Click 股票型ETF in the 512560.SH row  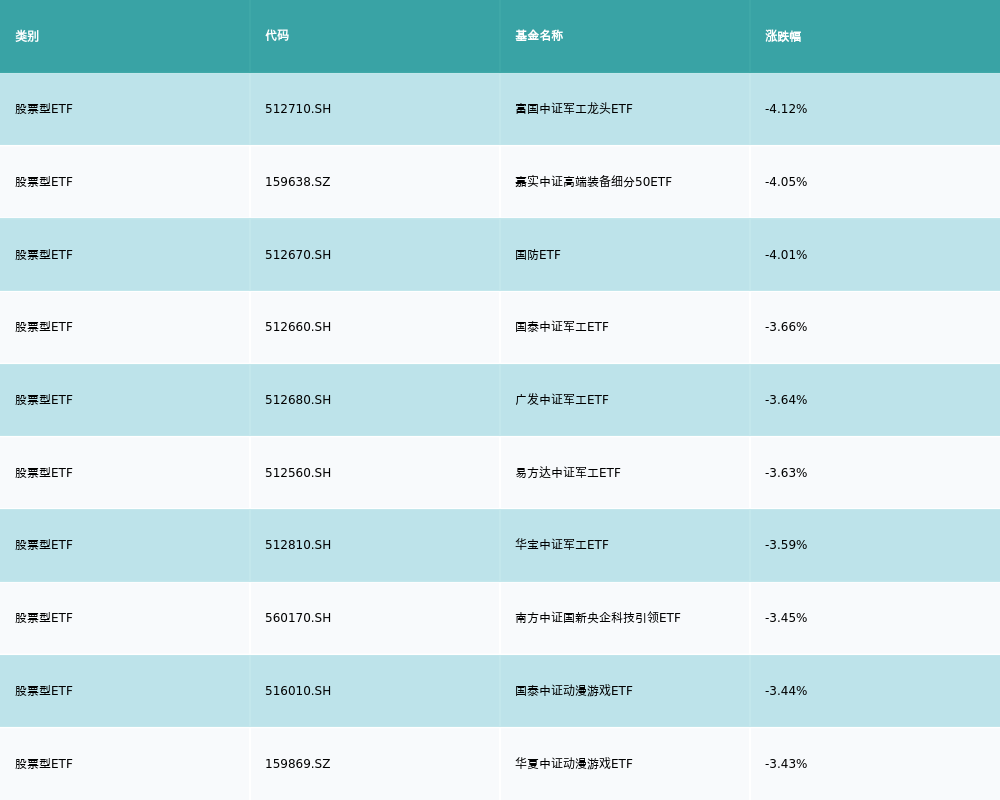pyautogui.click(x=44, y=473)
